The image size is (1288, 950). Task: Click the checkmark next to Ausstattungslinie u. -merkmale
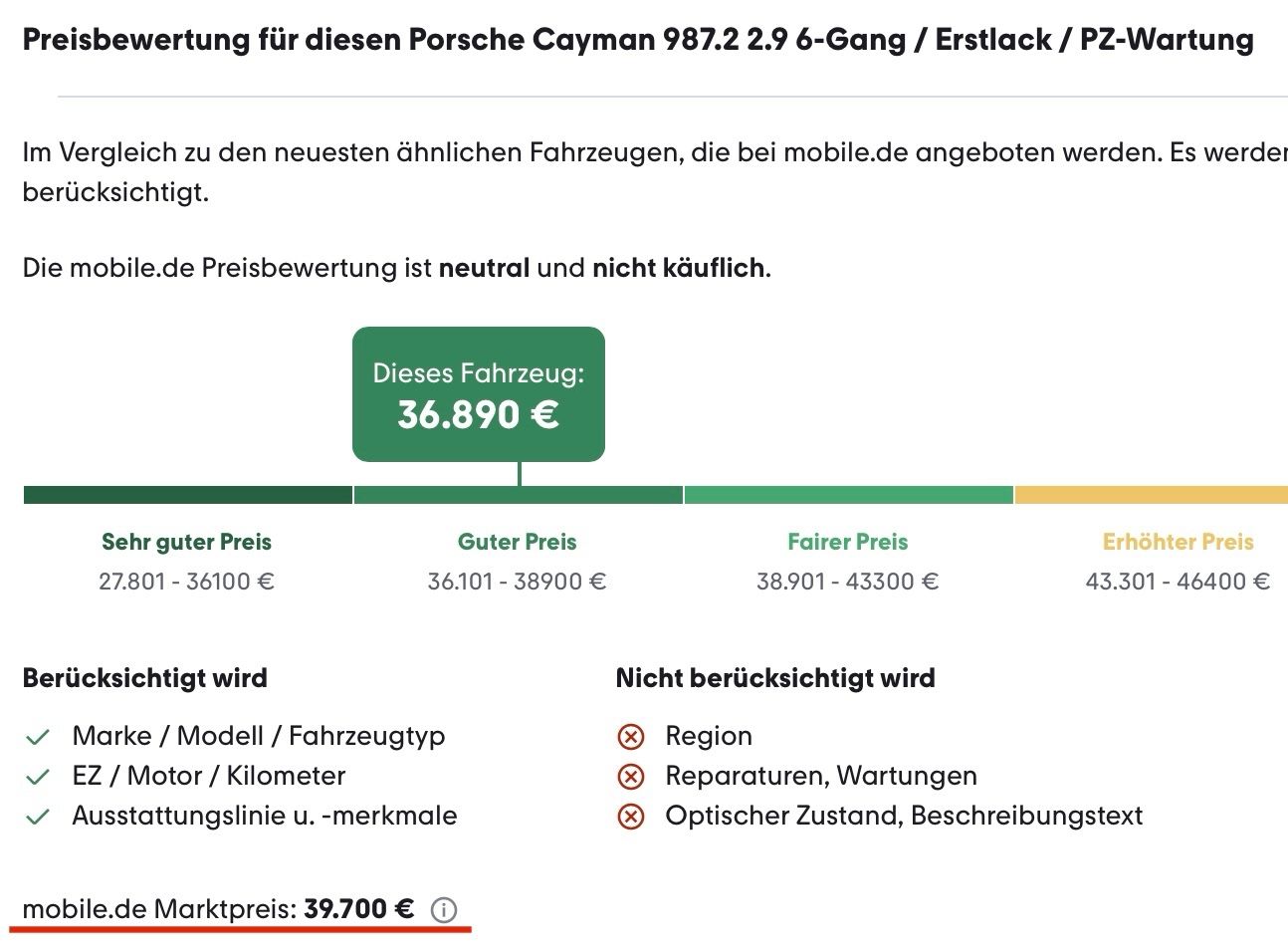[x=38, y=817]
